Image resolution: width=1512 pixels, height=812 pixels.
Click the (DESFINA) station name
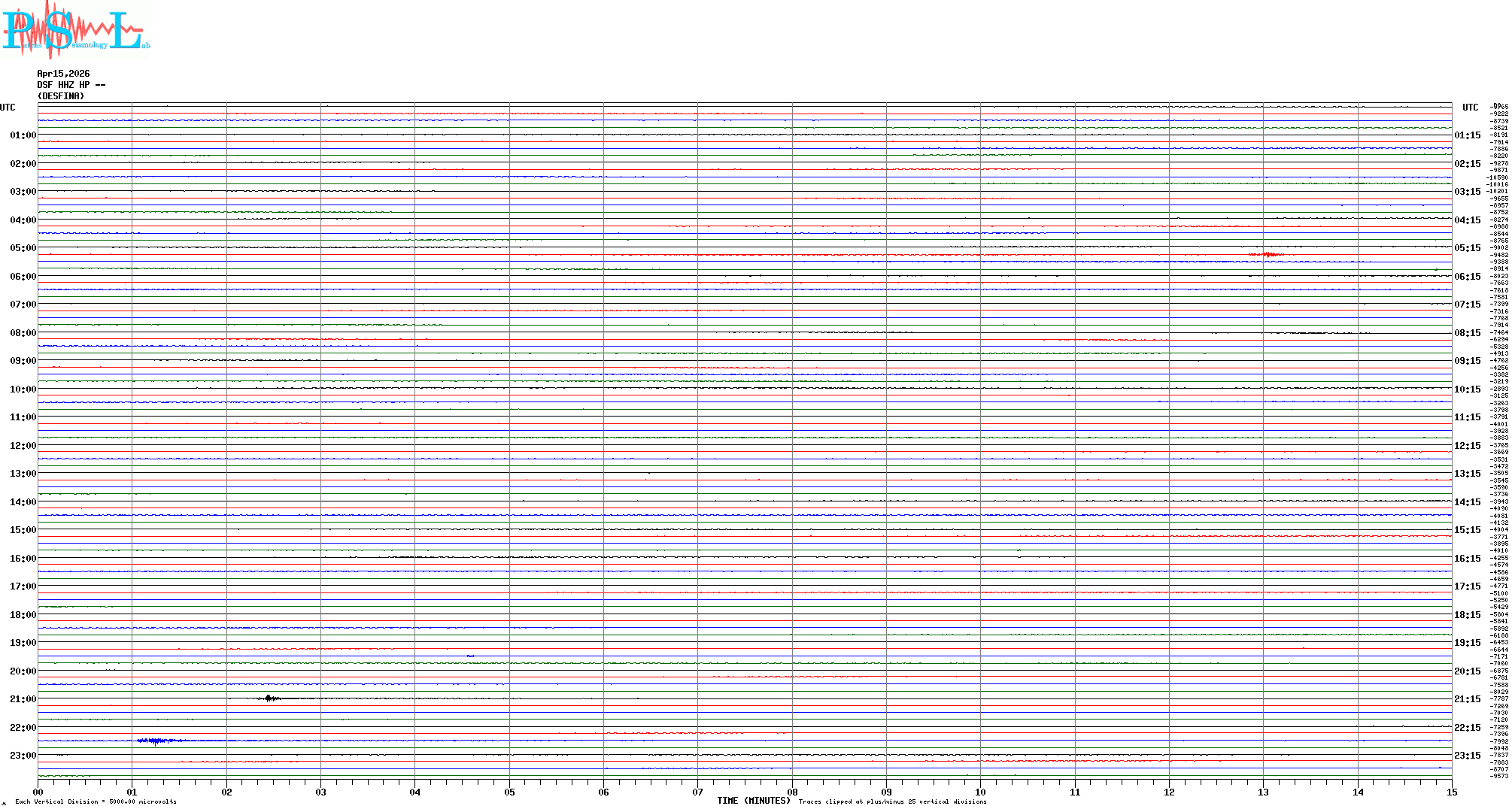[61, 96]
